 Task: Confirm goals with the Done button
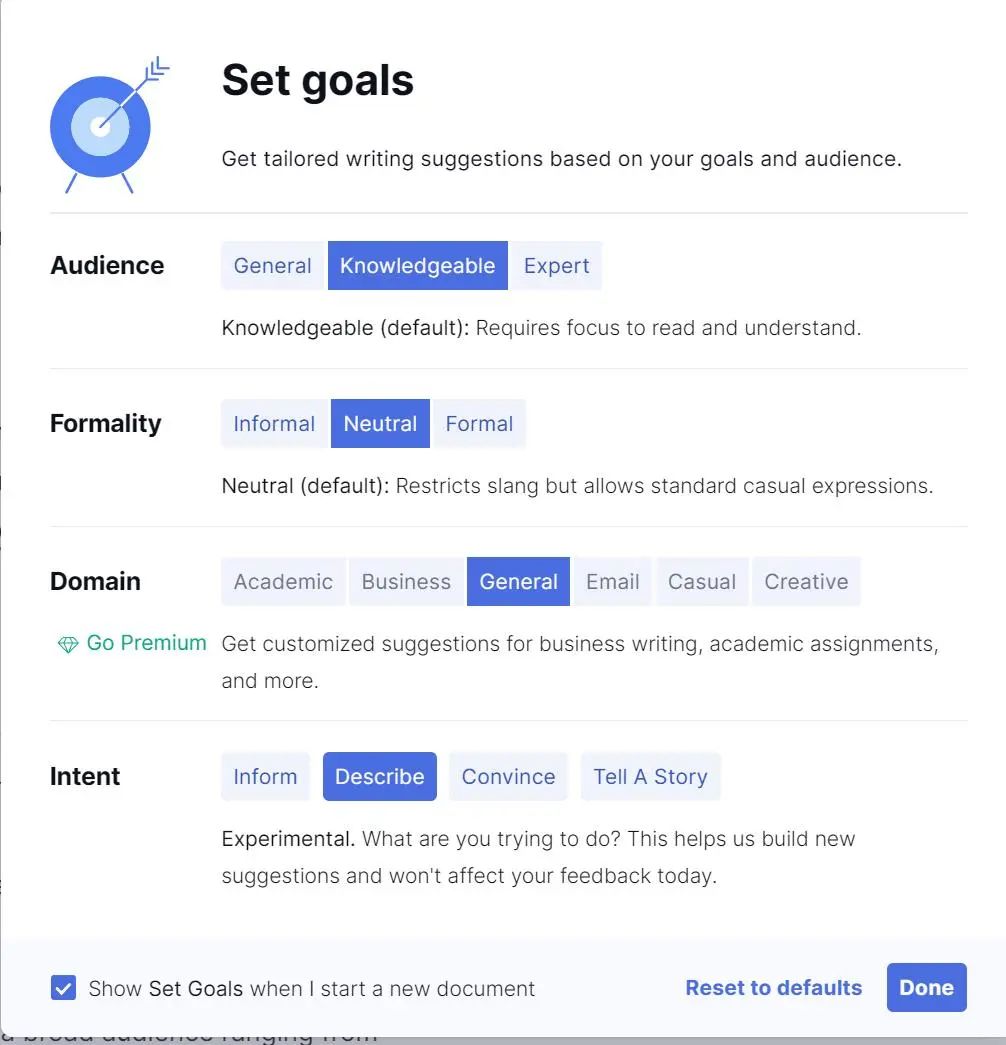click(x=926, y=987)
